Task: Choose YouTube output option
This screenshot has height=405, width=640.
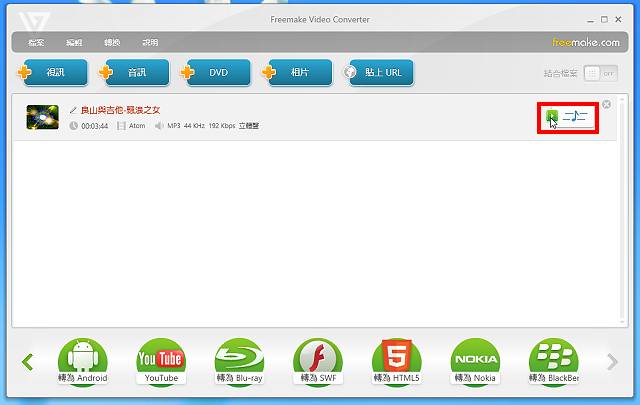Action: (x=161, y=362)
